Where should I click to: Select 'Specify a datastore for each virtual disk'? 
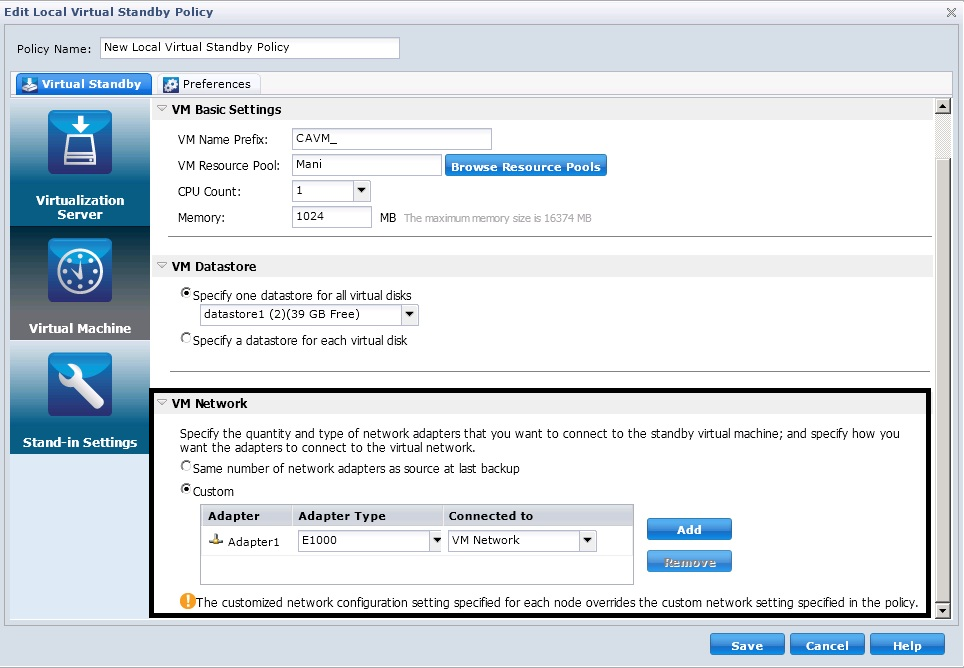tap(186, 338)
